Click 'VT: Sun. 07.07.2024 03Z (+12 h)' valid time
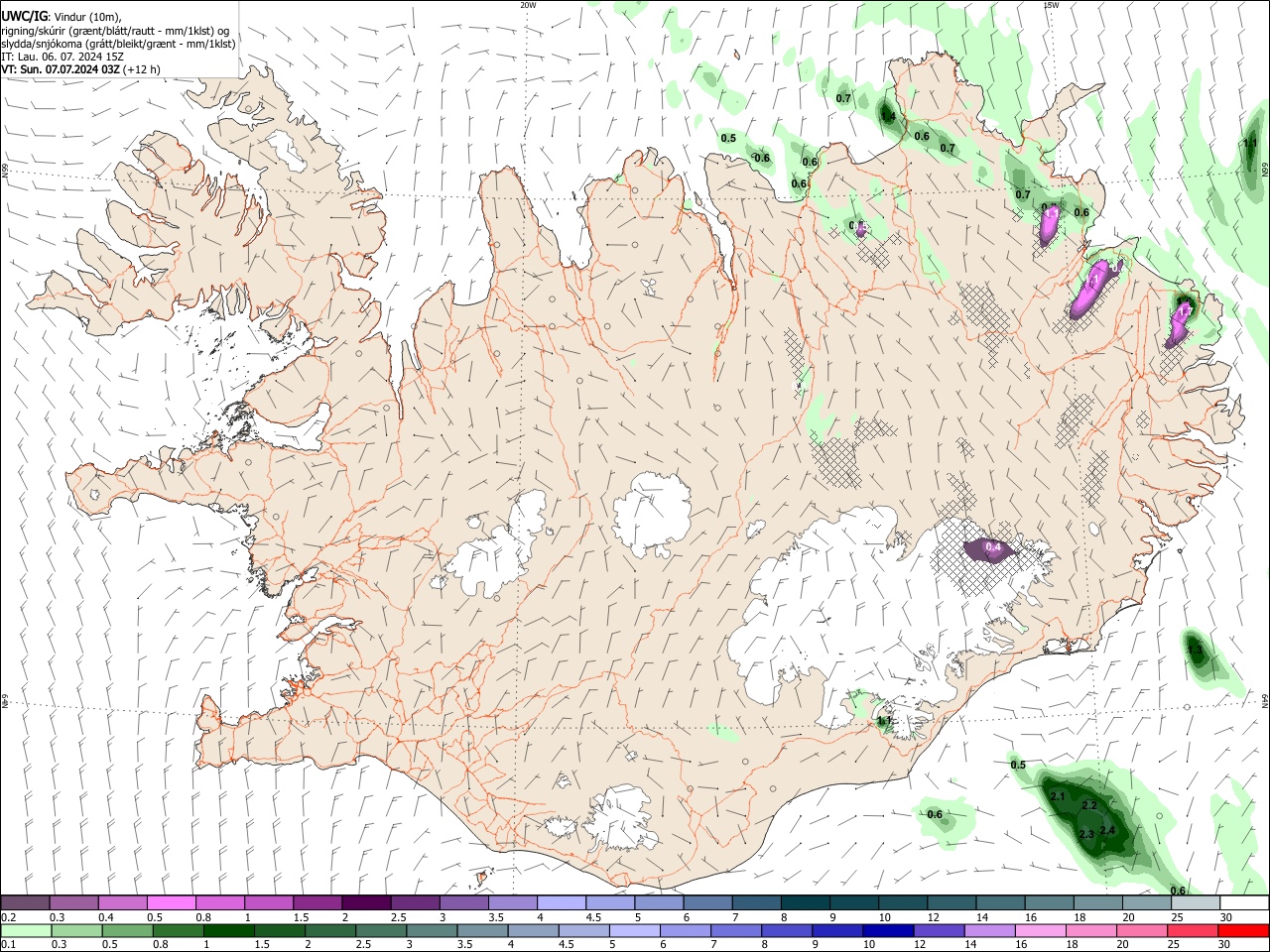Viewport: 1270px width, 952px height. click(81, 69)
